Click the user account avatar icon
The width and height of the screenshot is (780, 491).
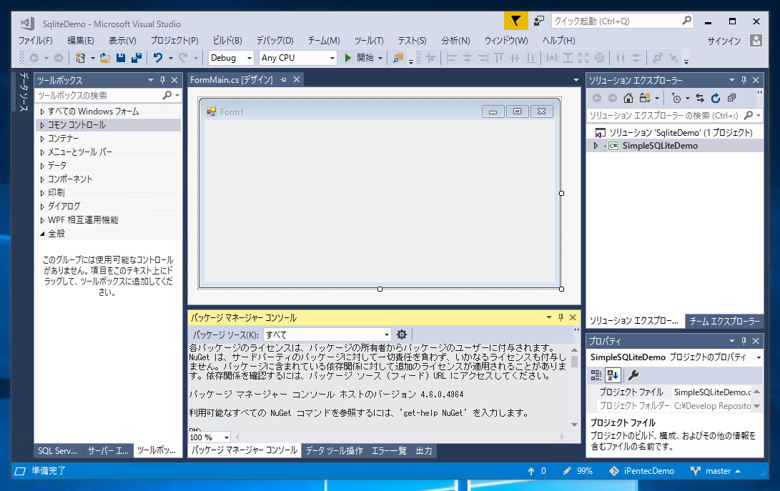point(756,40)
